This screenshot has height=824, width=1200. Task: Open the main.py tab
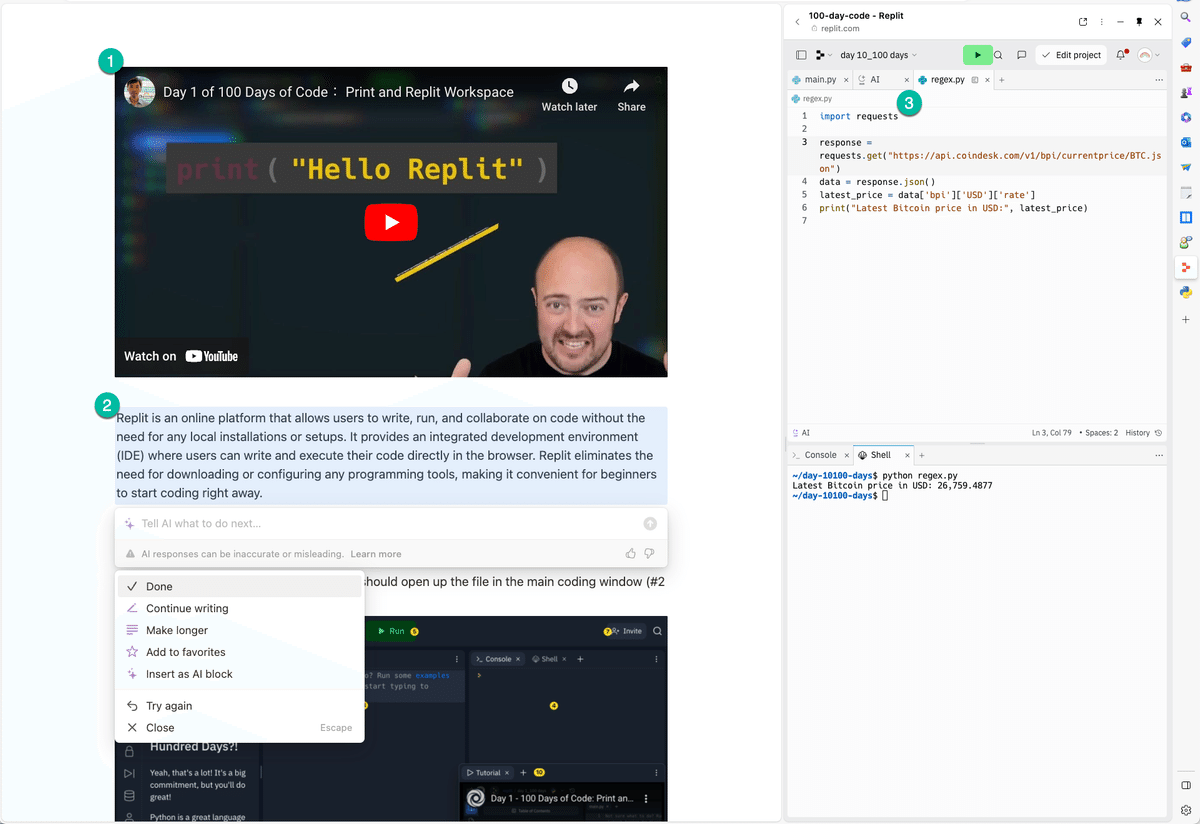coord(820,79)
